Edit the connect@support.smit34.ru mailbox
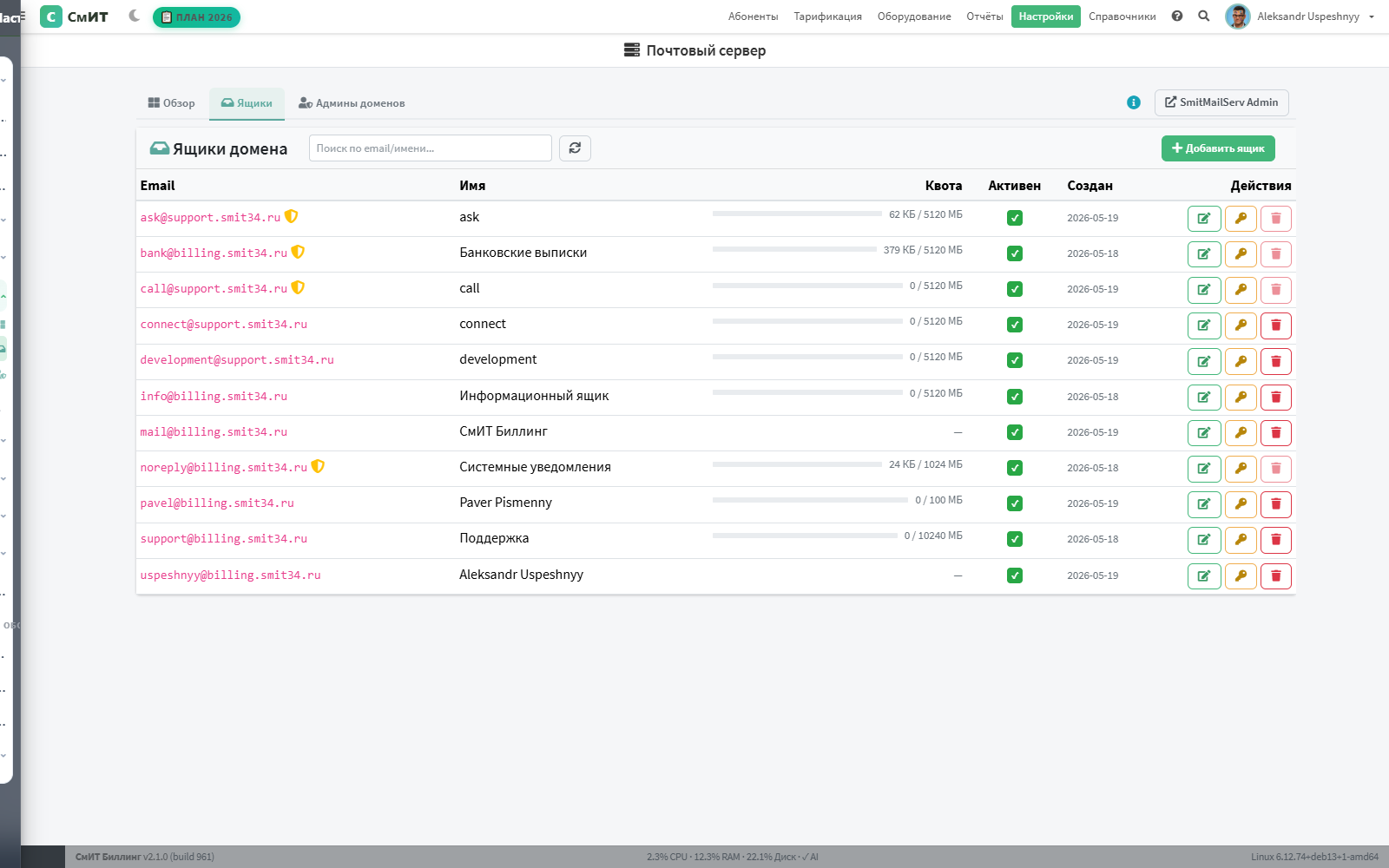Image resolution: width=1389 pixels, height=868 pixels. click(x=1204, y=325)
